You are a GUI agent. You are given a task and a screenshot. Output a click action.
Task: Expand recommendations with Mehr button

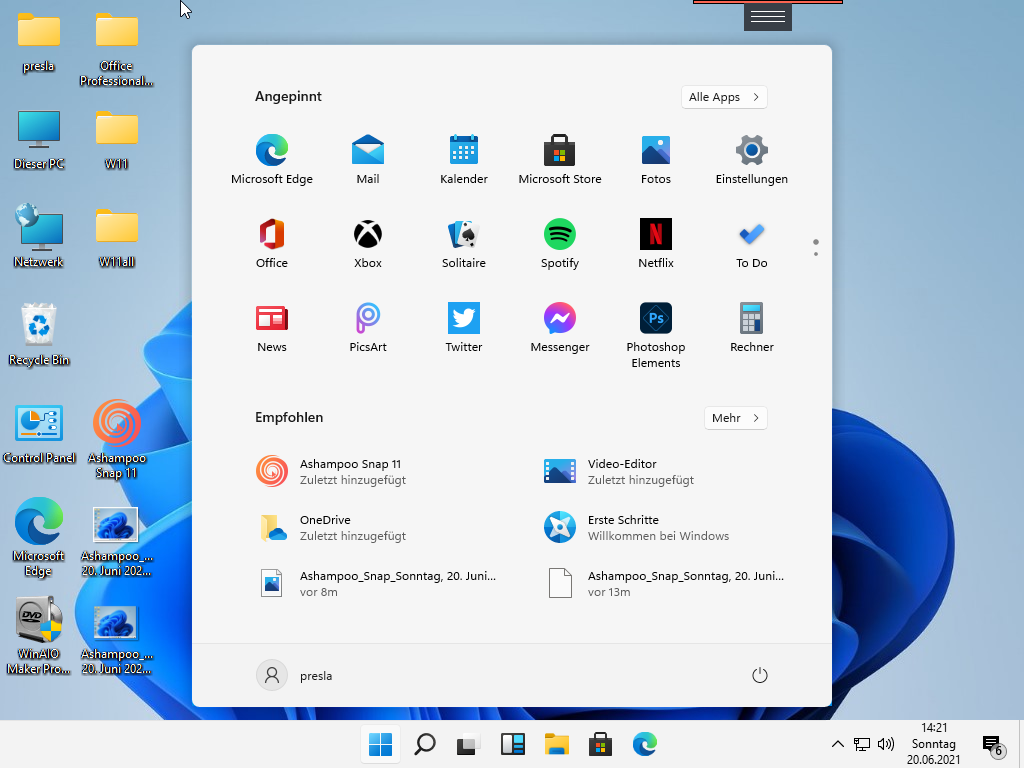pos(735,418)
